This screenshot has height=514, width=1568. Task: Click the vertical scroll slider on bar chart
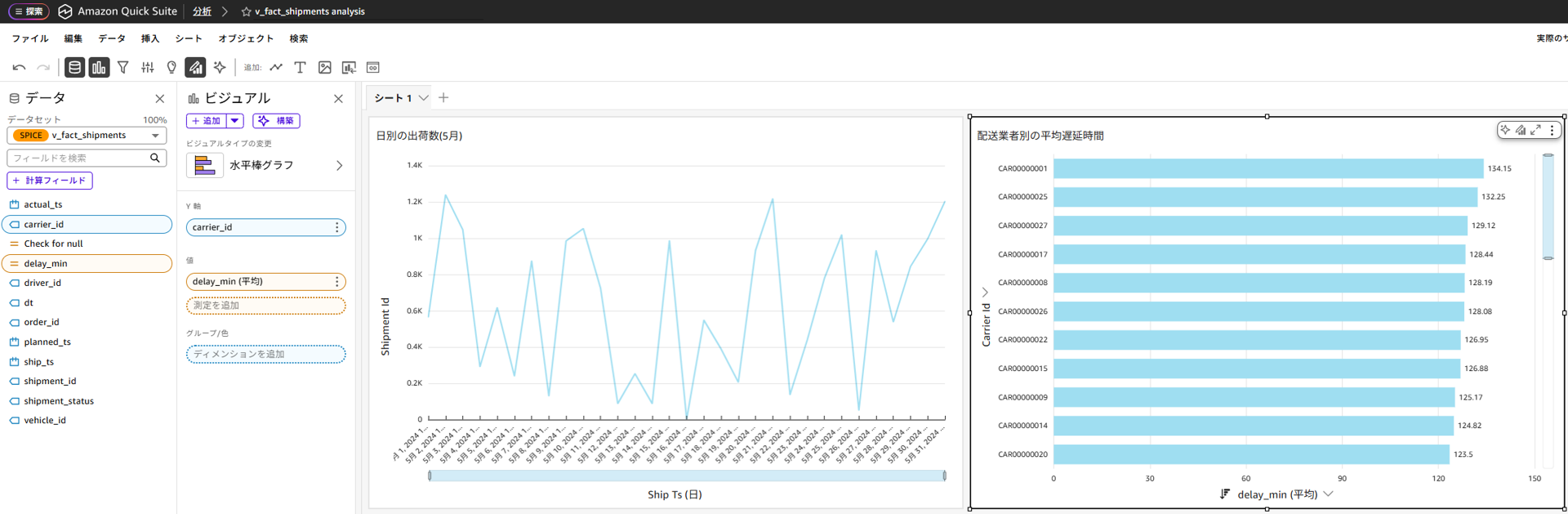(1548, 206)
